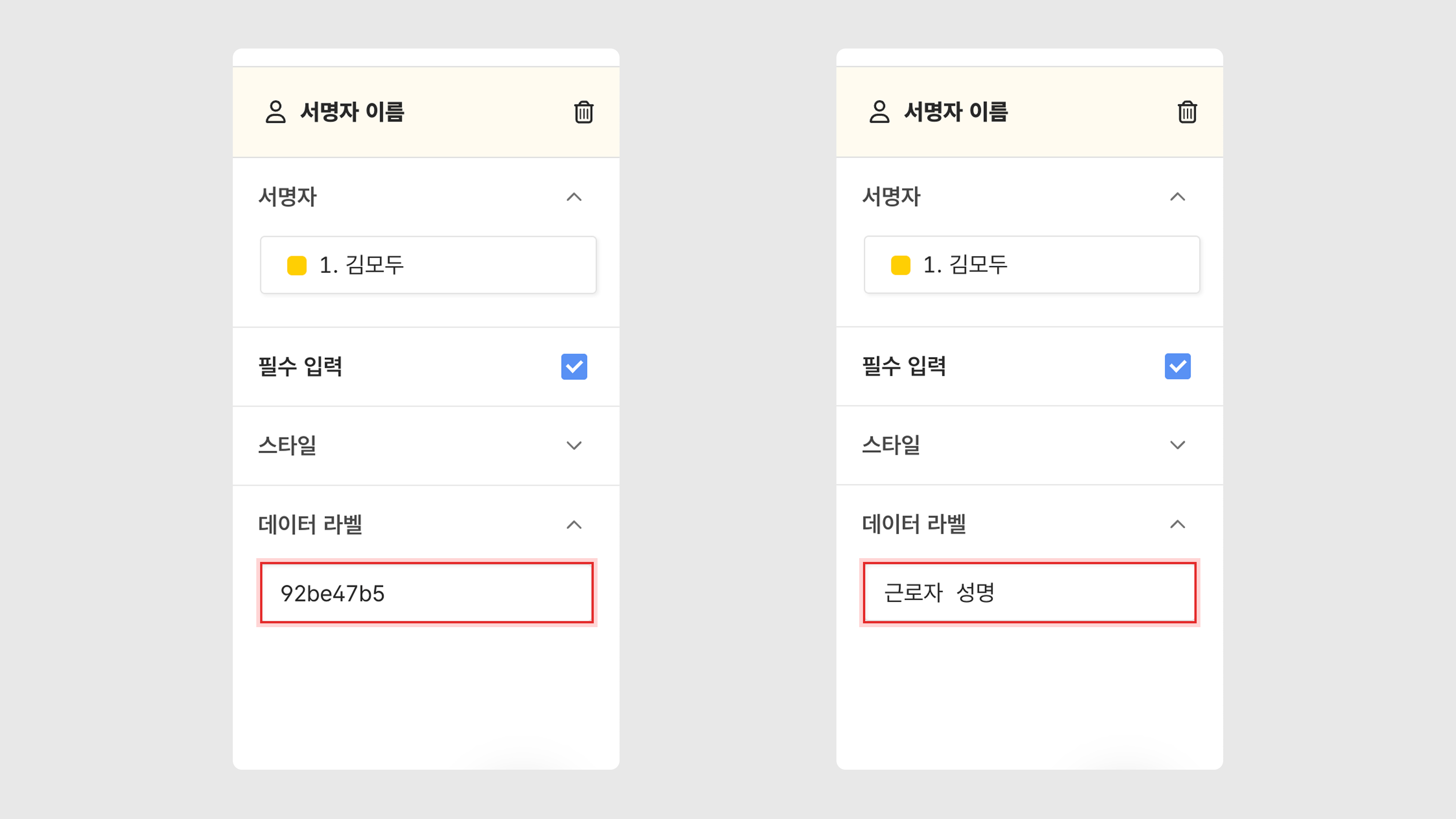This screenshot has width=1456, height=819.
Task: Open signer dropdown 김모두 in left panel
Action: coord(428,265)
